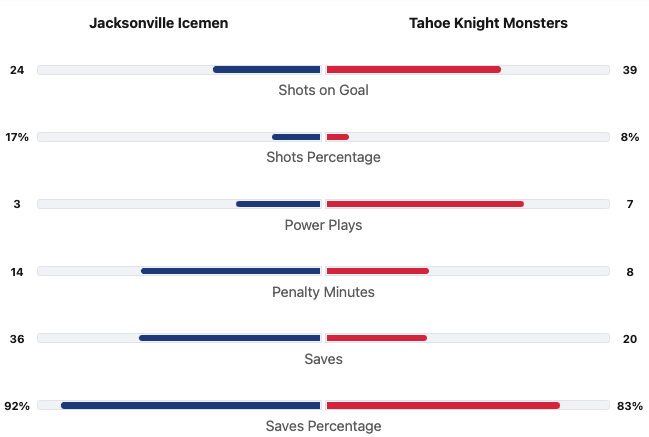Click the red Power Plays bar
Image resolution: width=649 pixels, height=437 pixels.
425,204
